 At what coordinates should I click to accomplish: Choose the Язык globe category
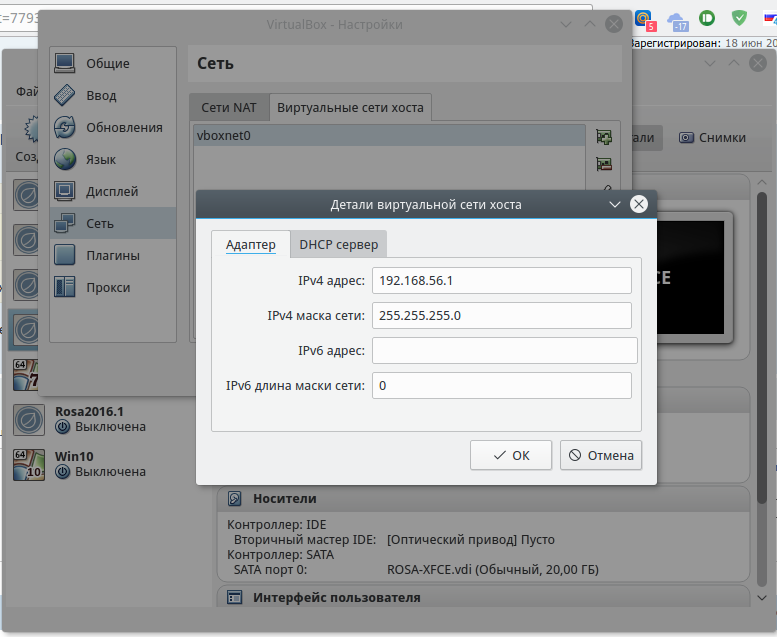tap(112, 160)
